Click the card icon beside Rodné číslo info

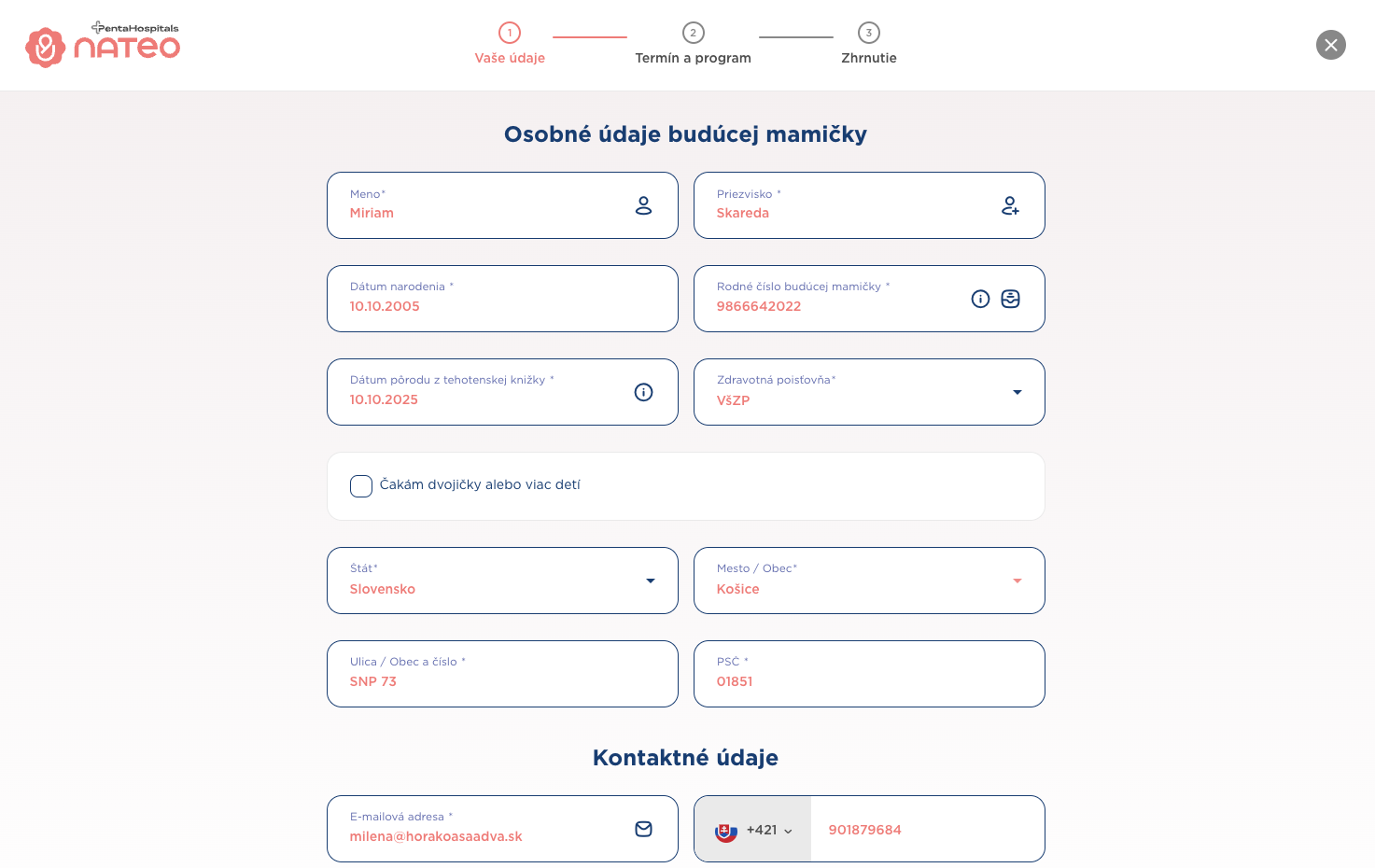click(1010, 299)
